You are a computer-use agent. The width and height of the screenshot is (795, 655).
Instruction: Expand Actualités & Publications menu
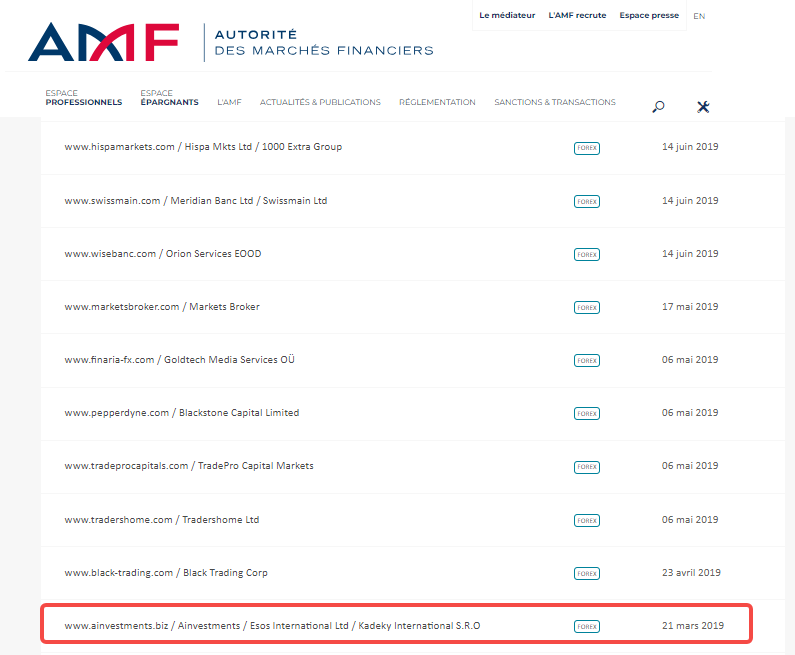[x=320, y=102]
